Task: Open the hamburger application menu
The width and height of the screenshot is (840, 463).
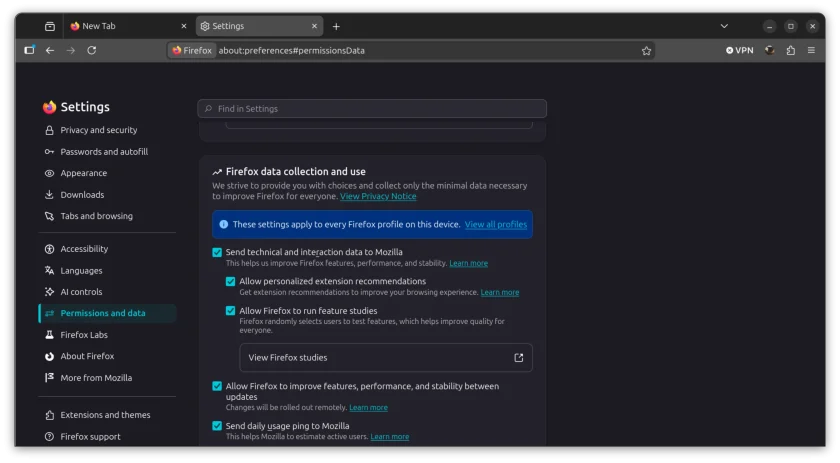Action: [811, 50]
